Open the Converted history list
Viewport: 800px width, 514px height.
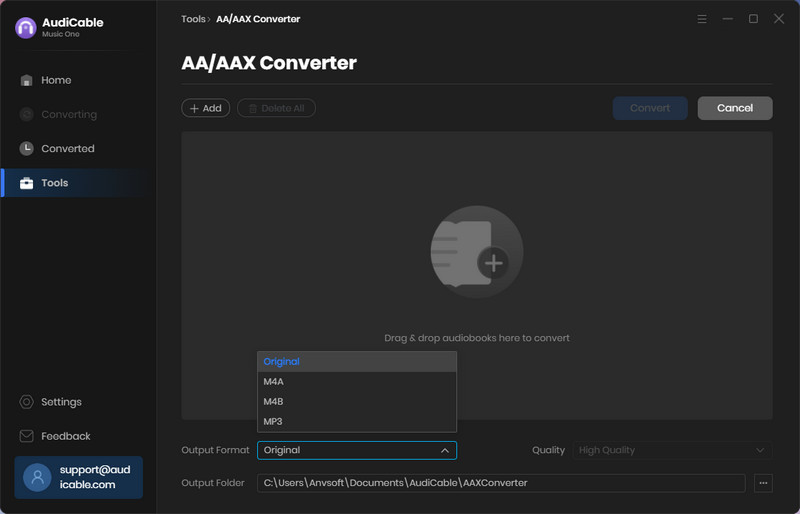(78, 149)
